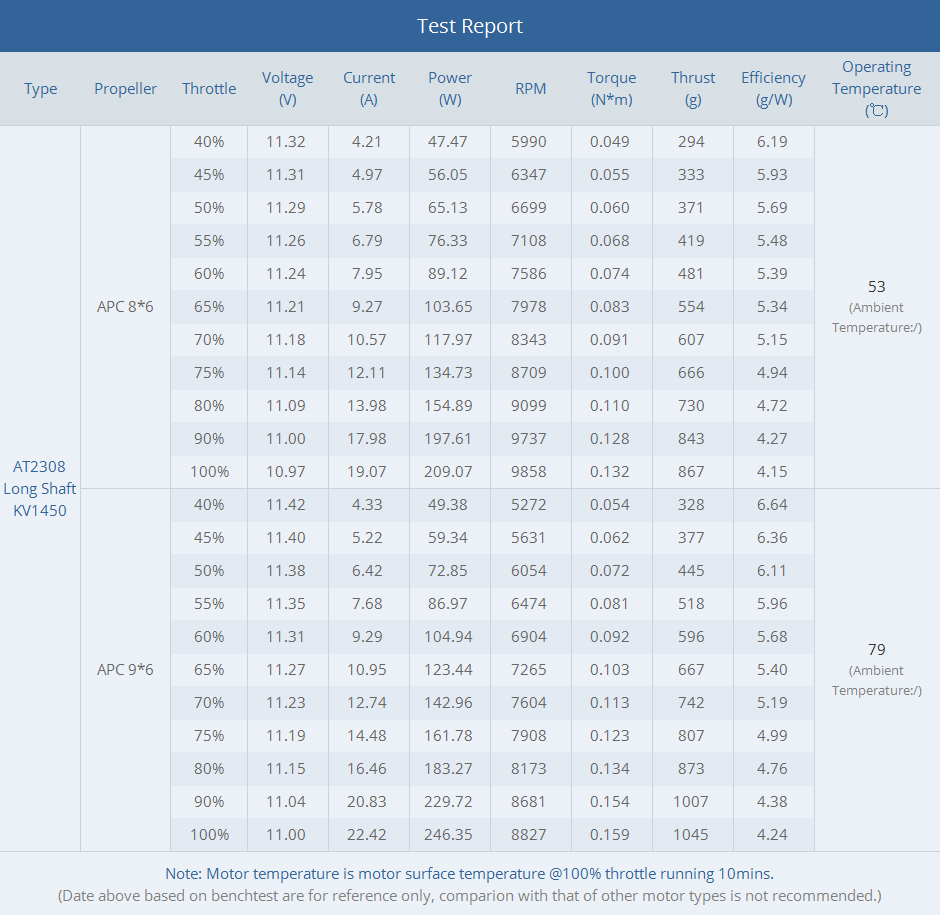Click the thrust value 1045

point(691,834)
